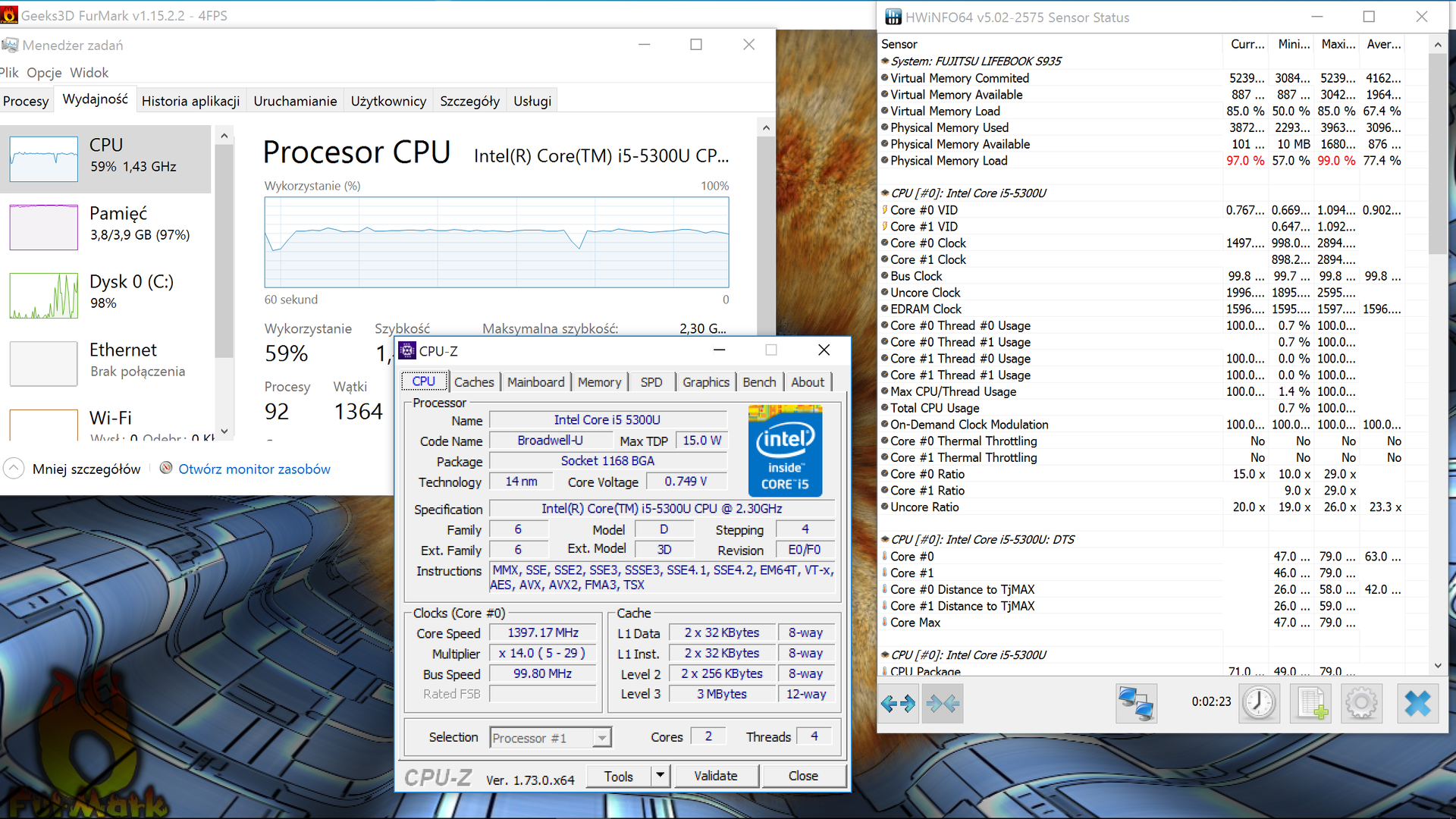The image size is (1456, 819).
Task: Click Core #1 VID lightning bolt icon
Action: click(x=885, y=227)
